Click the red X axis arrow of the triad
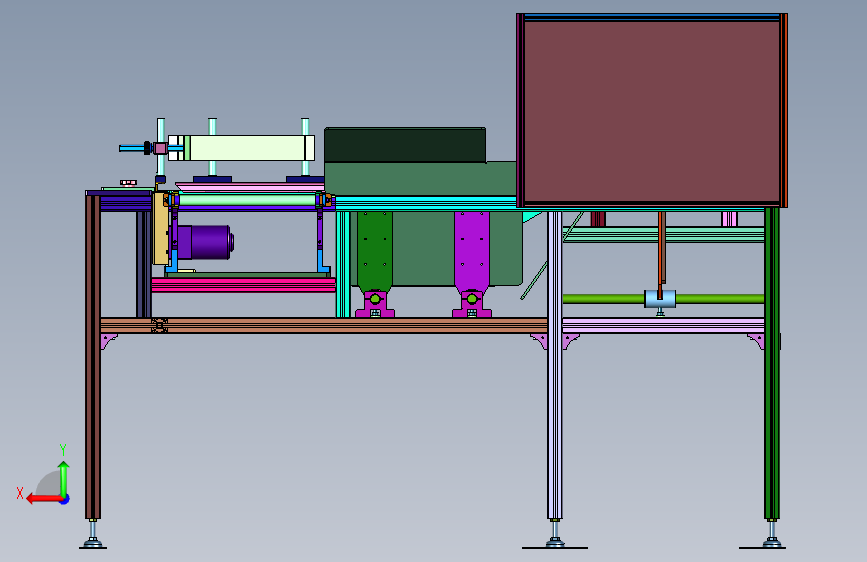This screenshot has height=562, width=867. click(44, 499)
